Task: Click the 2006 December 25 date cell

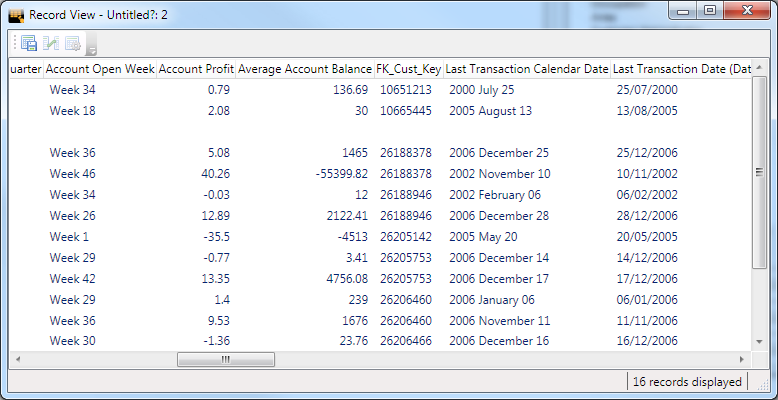Action: click(499, 152)
